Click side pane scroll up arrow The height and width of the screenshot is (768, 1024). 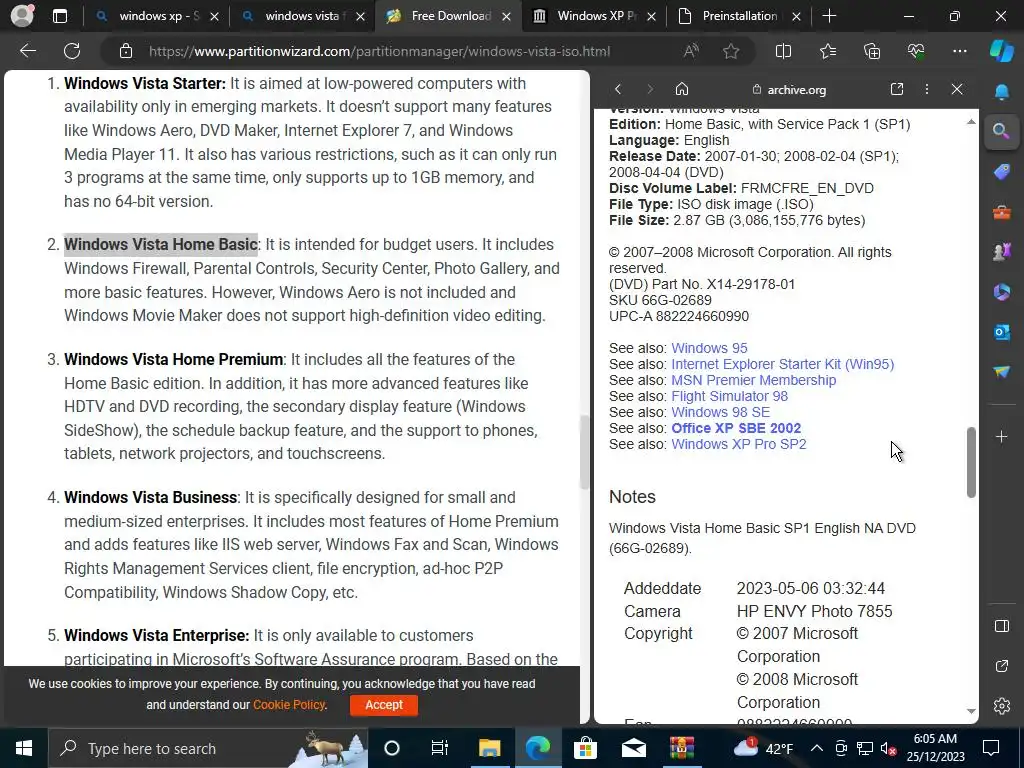pyautogui.click(x=971, y=121)
